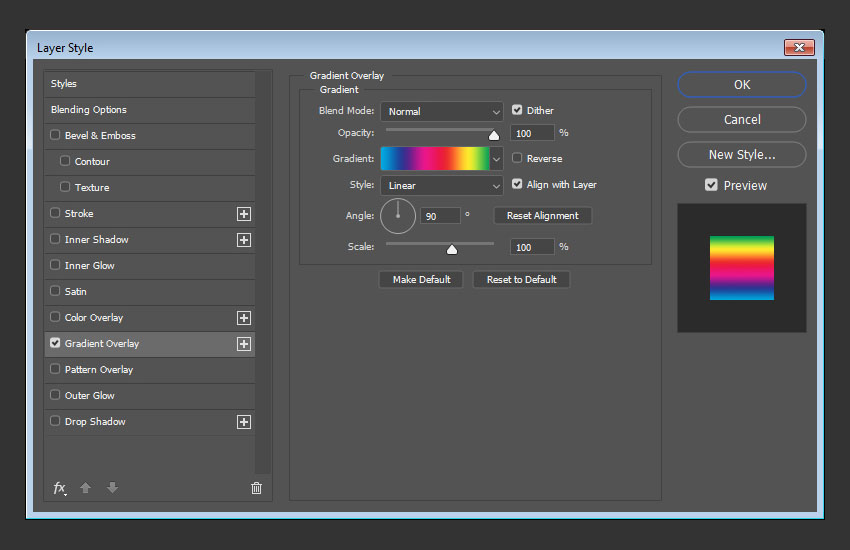This screenshot has height=550, width=850.
Task: Click the rainbow gradient swatch to edit
Action: 435,159
